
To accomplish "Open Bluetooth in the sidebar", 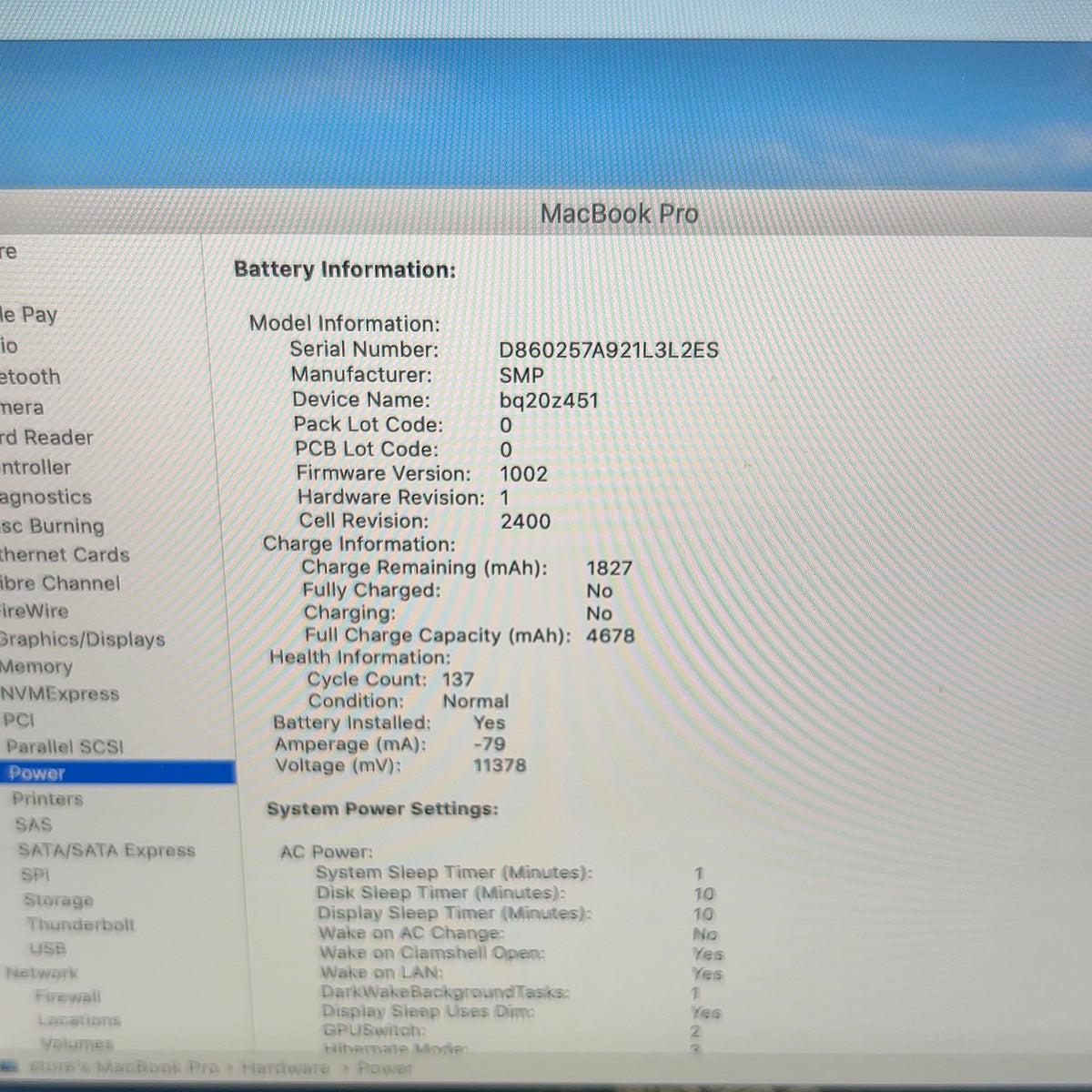I will coord(30,377).
